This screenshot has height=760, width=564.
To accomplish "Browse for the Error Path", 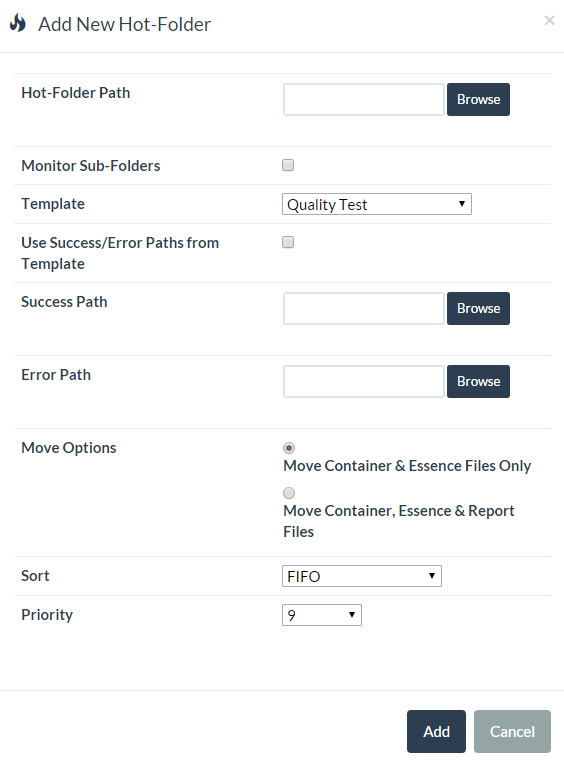I will 478,381.
